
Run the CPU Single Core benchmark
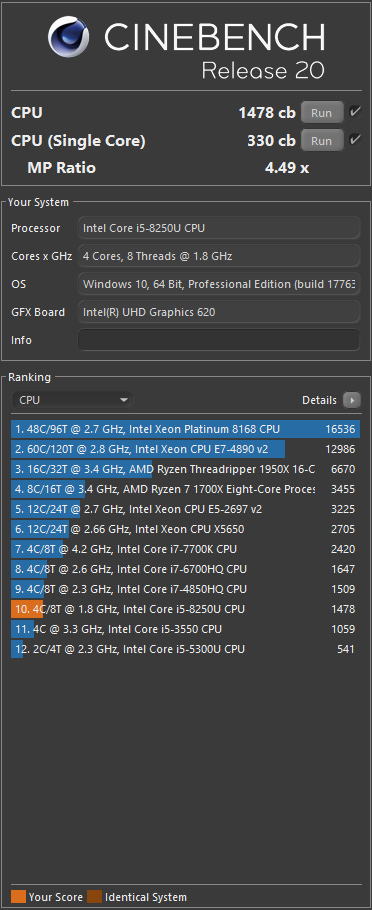(322, 140)
